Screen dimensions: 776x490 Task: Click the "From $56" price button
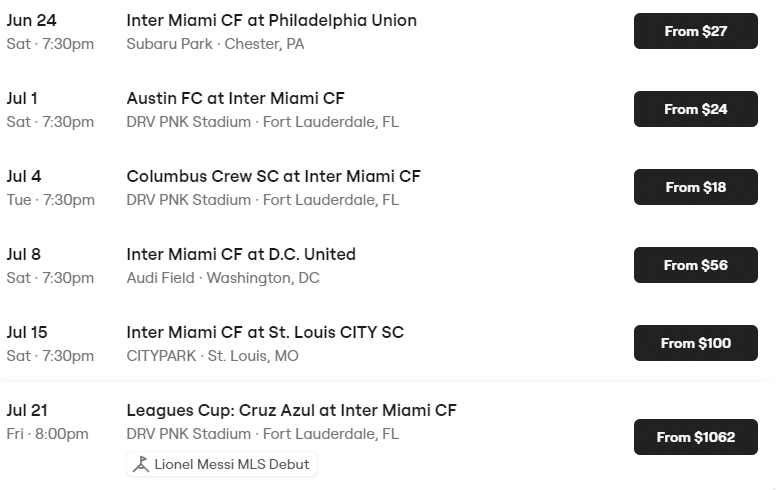click(695, 265)
